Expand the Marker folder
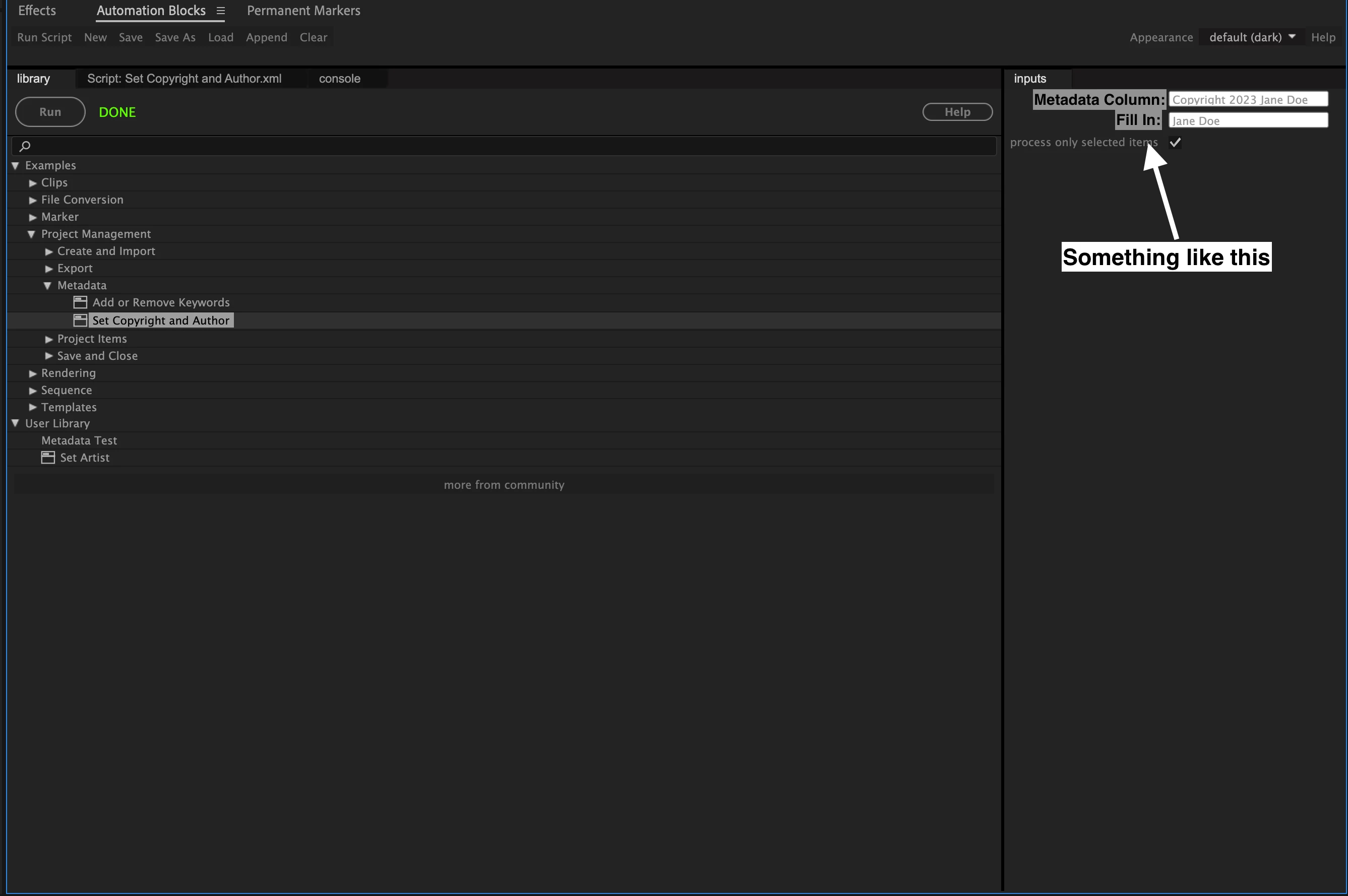1348x896 pixels. [33, 217]
